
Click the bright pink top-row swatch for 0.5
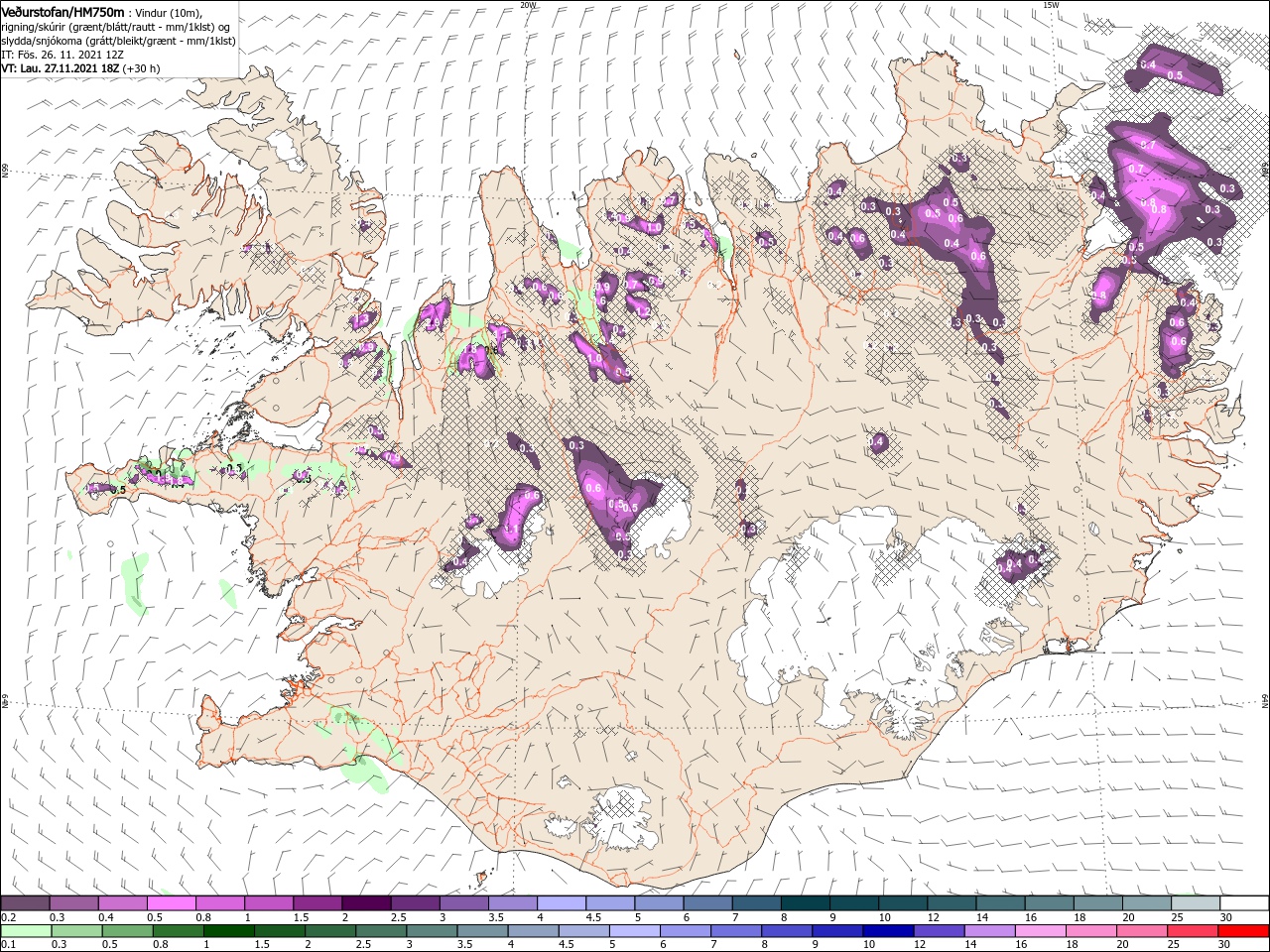tap(172, 903)
